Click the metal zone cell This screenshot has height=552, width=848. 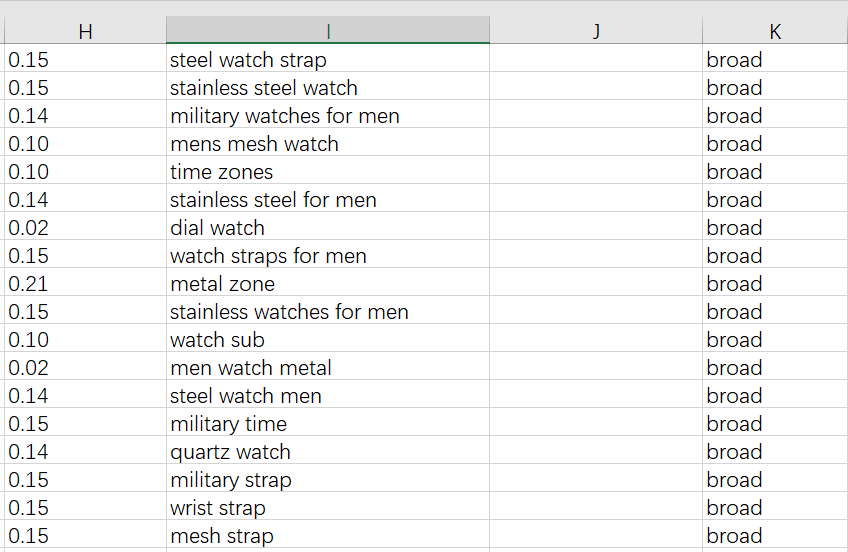[x=328, y=284]
